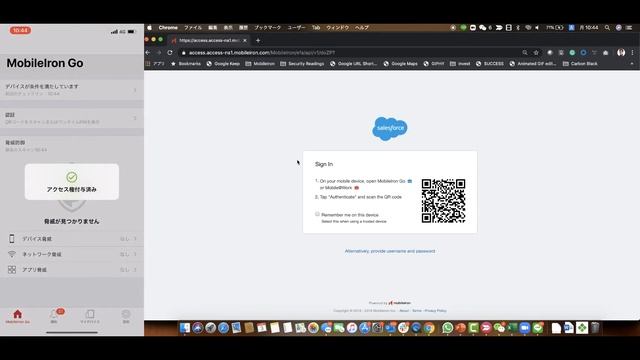Tap the app threat grid icon
Image resolution: width=640 pixels, height=360 pixels.
(x=12, y=269)
